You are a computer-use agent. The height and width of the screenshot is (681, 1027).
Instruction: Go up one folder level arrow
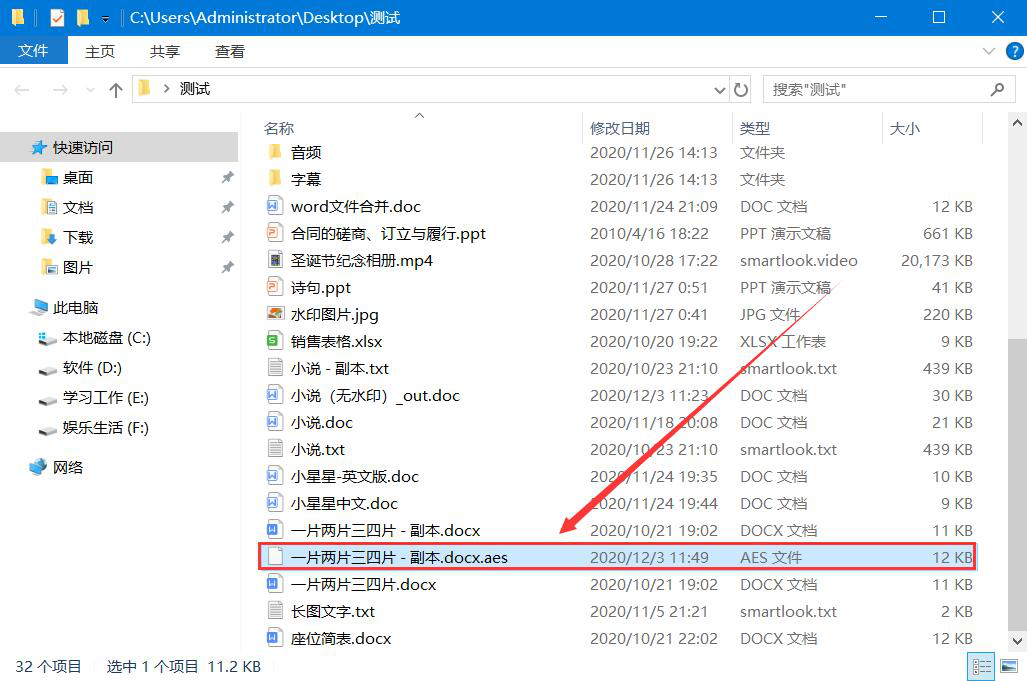coord(116,90)
